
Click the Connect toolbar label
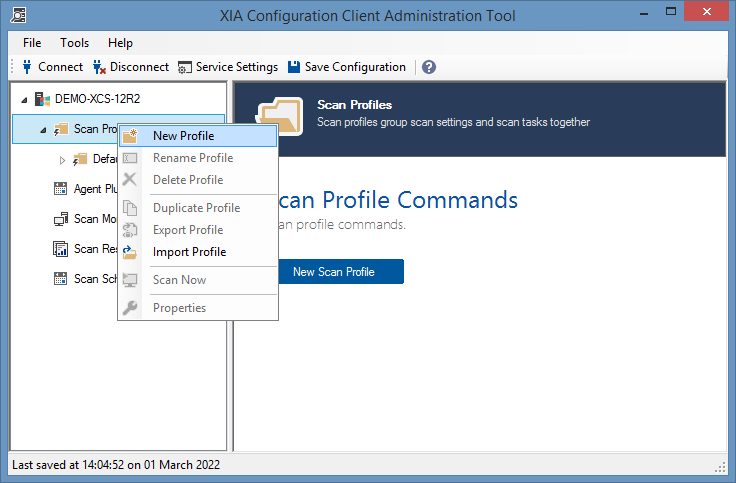pyautogui.click(x=61, y=67)
